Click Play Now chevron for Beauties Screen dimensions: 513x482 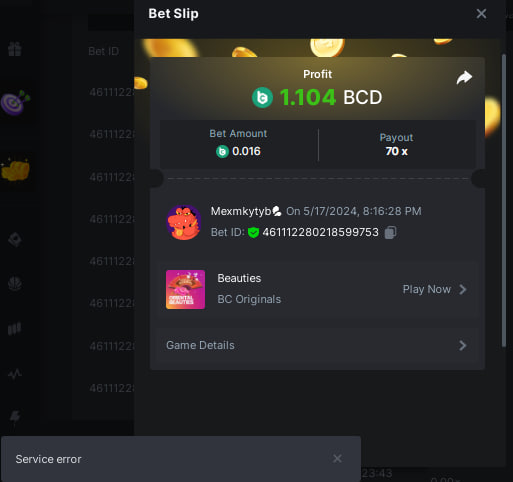tap(462, 289)
